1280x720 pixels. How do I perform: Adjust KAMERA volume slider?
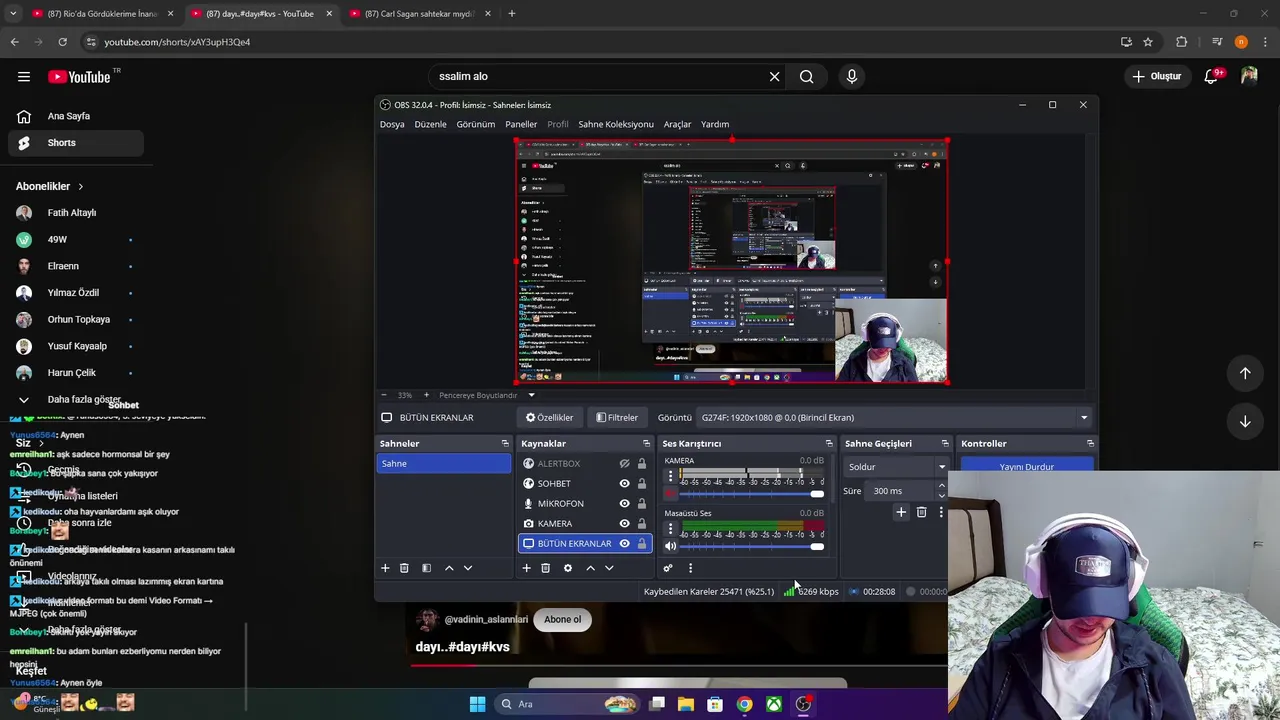pyautogui.click(x=752, y=494)
